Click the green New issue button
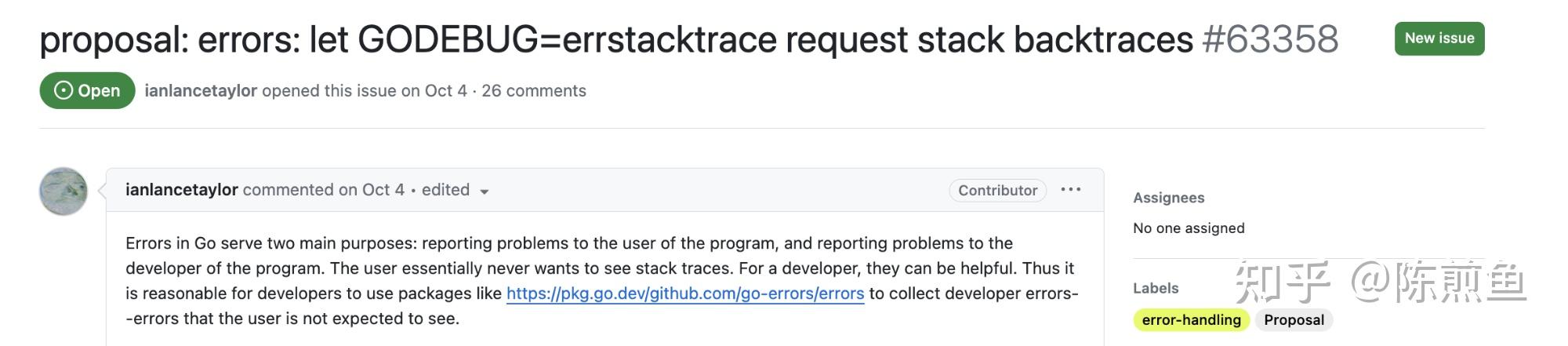 [1439, 38]
